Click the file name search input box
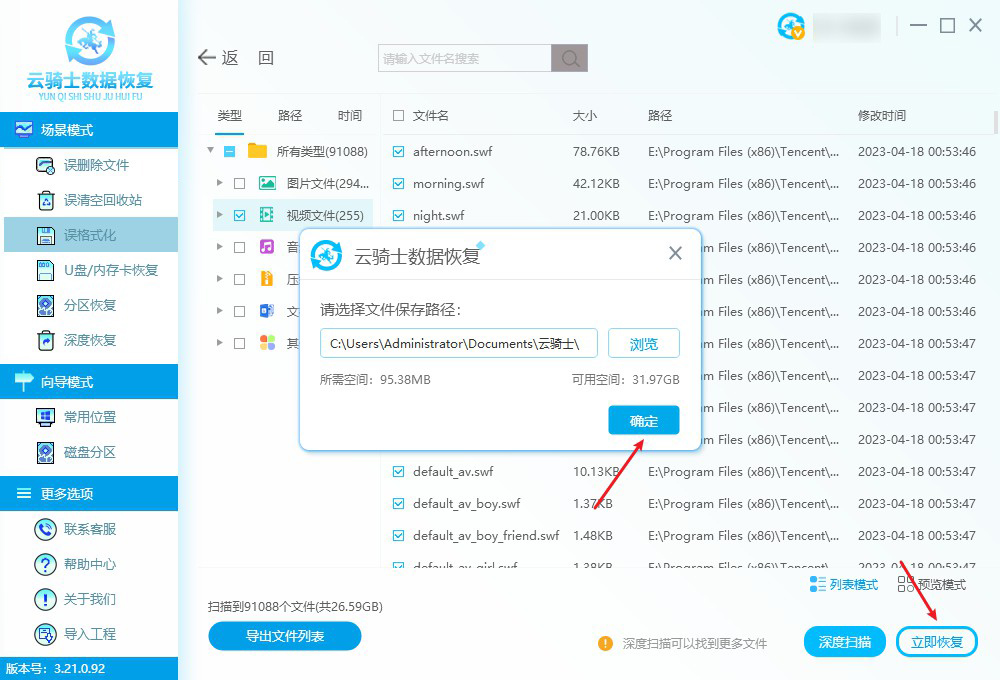The image size is (1000, 680). click(x=460, y=57)
